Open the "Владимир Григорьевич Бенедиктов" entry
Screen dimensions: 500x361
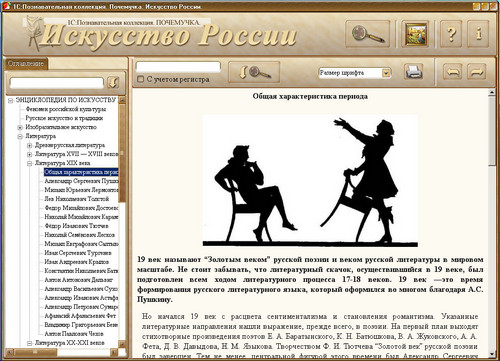[x=82, y=325]
